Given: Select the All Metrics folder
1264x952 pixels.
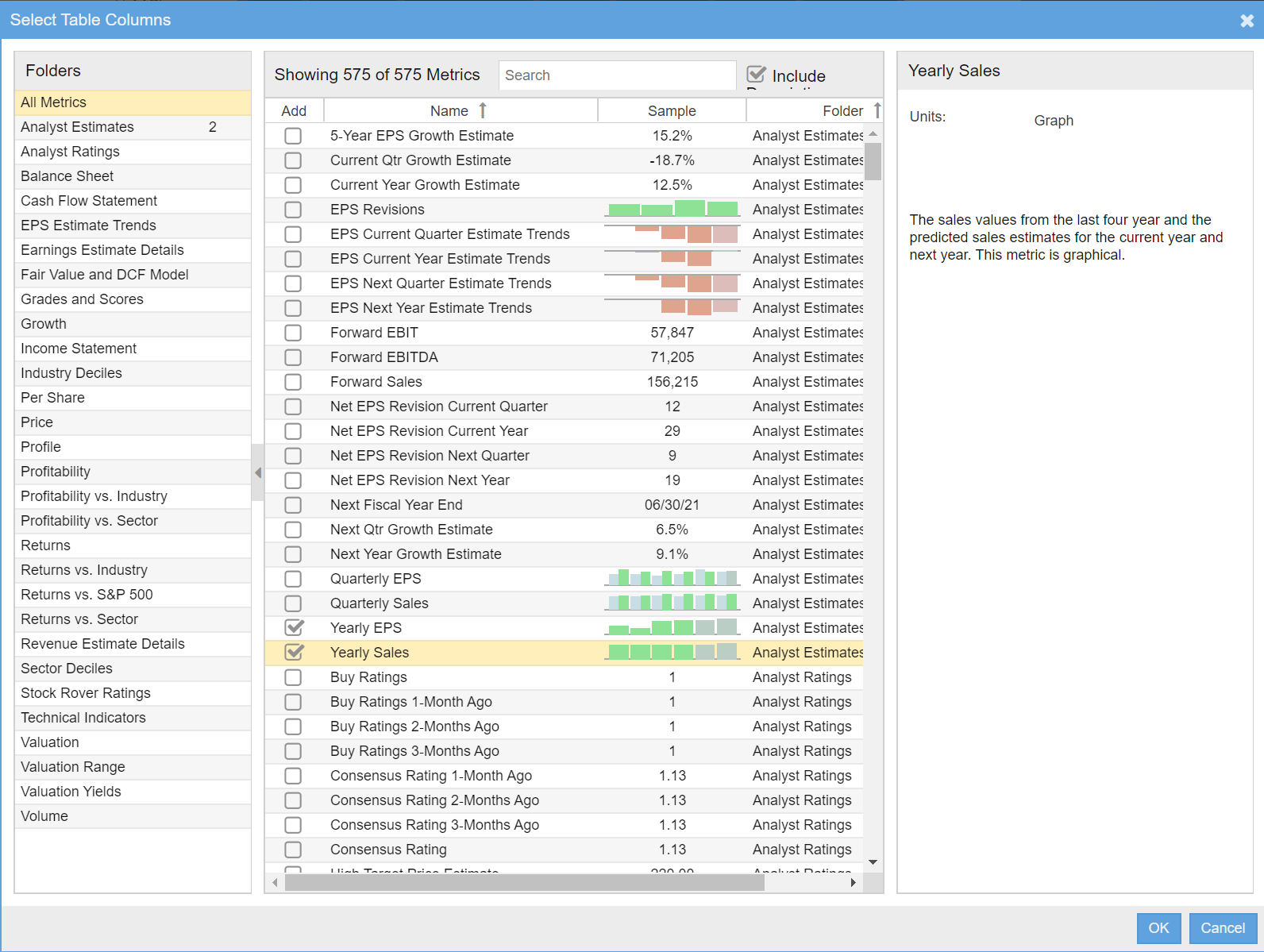Looking at the screenshot, I should point(133,102).
